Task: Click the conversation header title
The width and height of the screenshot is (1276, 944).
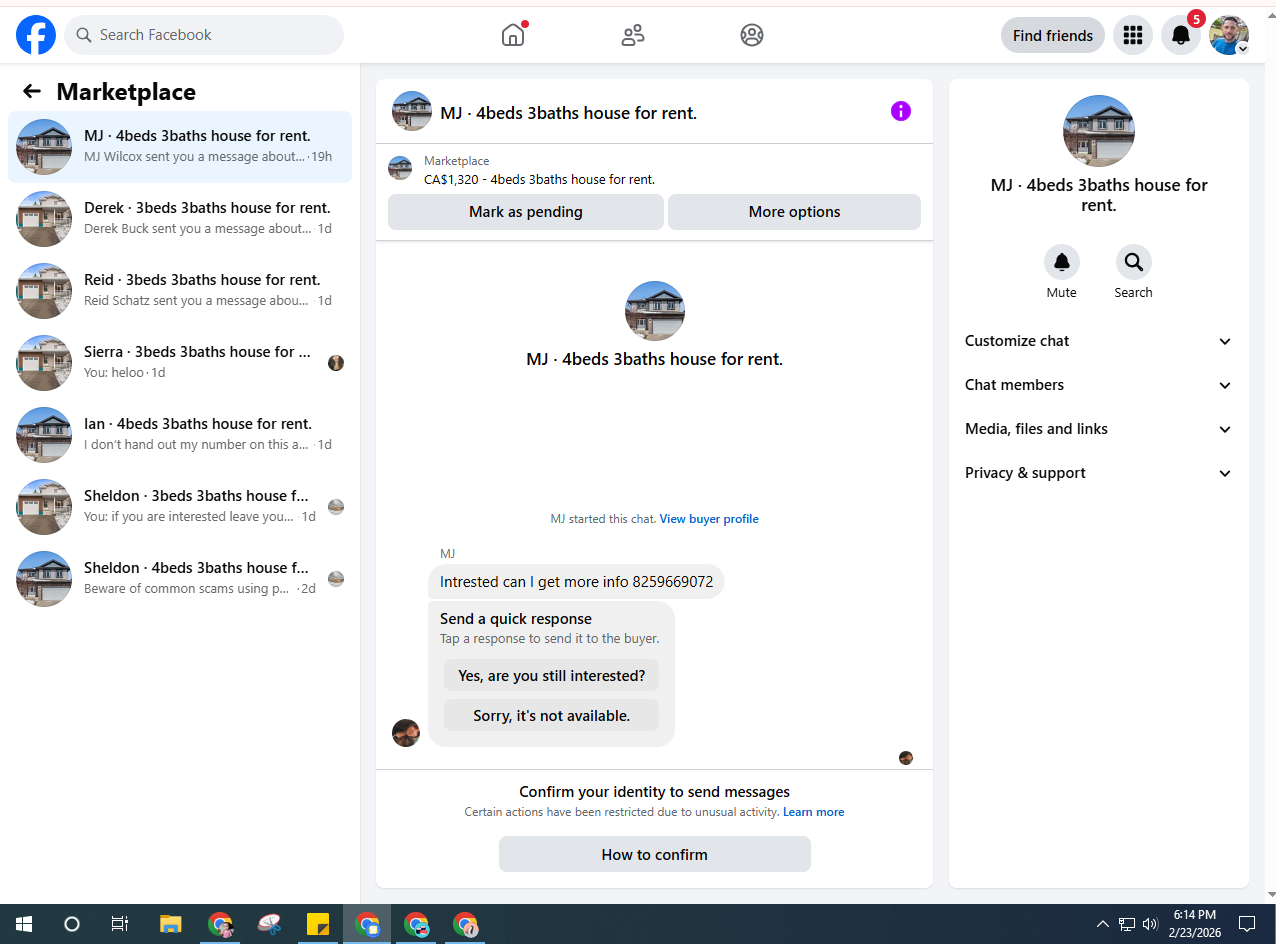Action: [568, 113]
